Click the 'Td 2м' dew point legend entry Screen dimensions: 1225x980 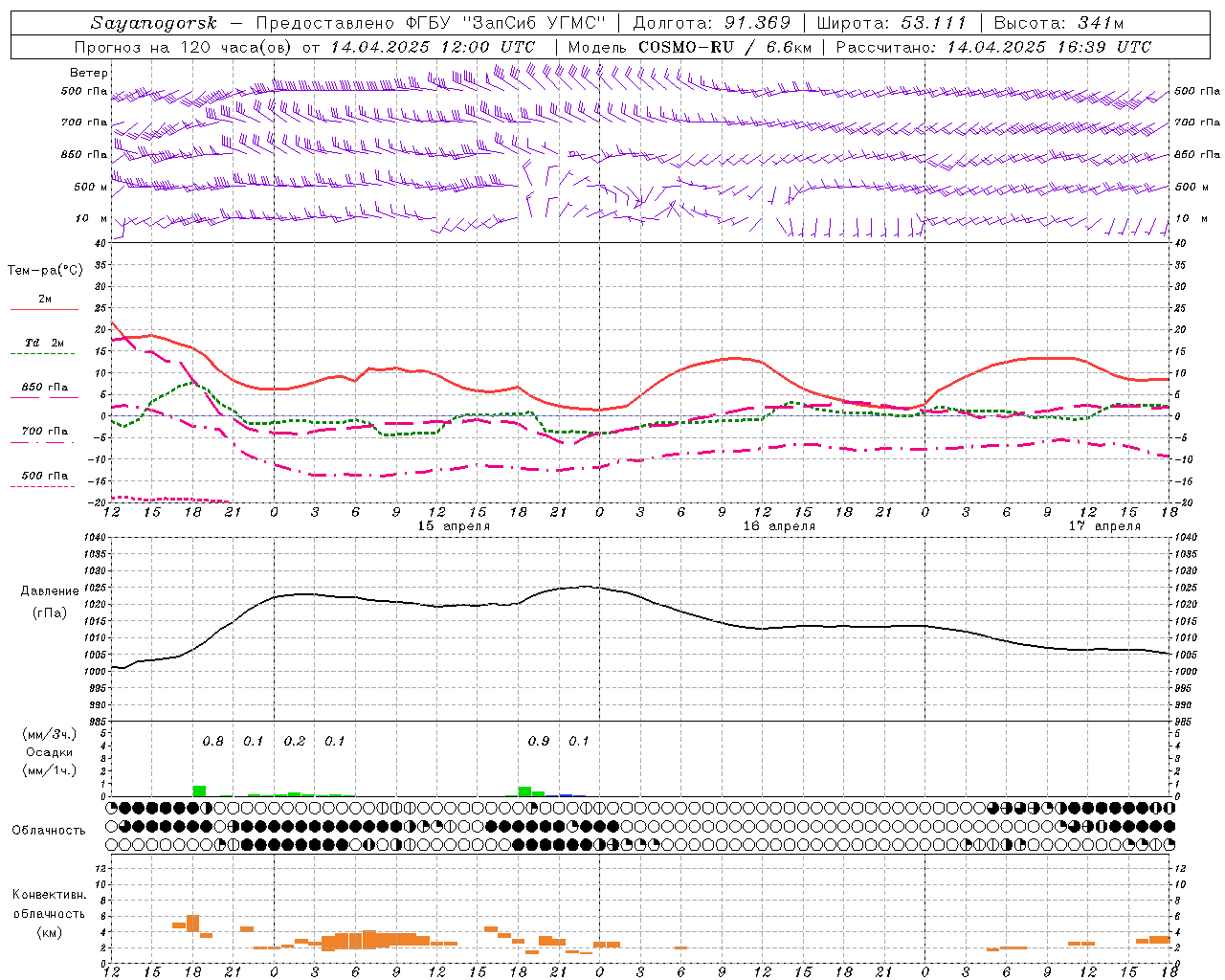coord(45,343)
